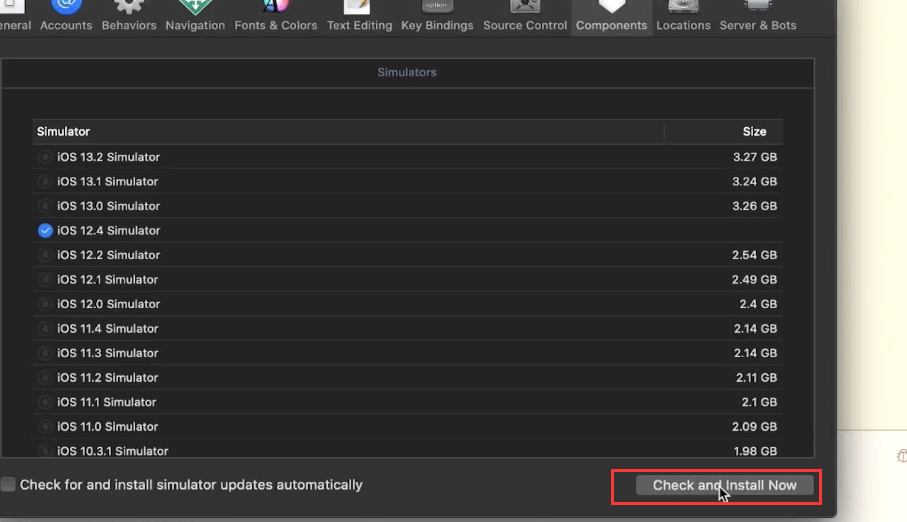Open the Key Bindings pane
Image resolution: width=907 pixels, height=522 pixels.
(x=437, y=16)
